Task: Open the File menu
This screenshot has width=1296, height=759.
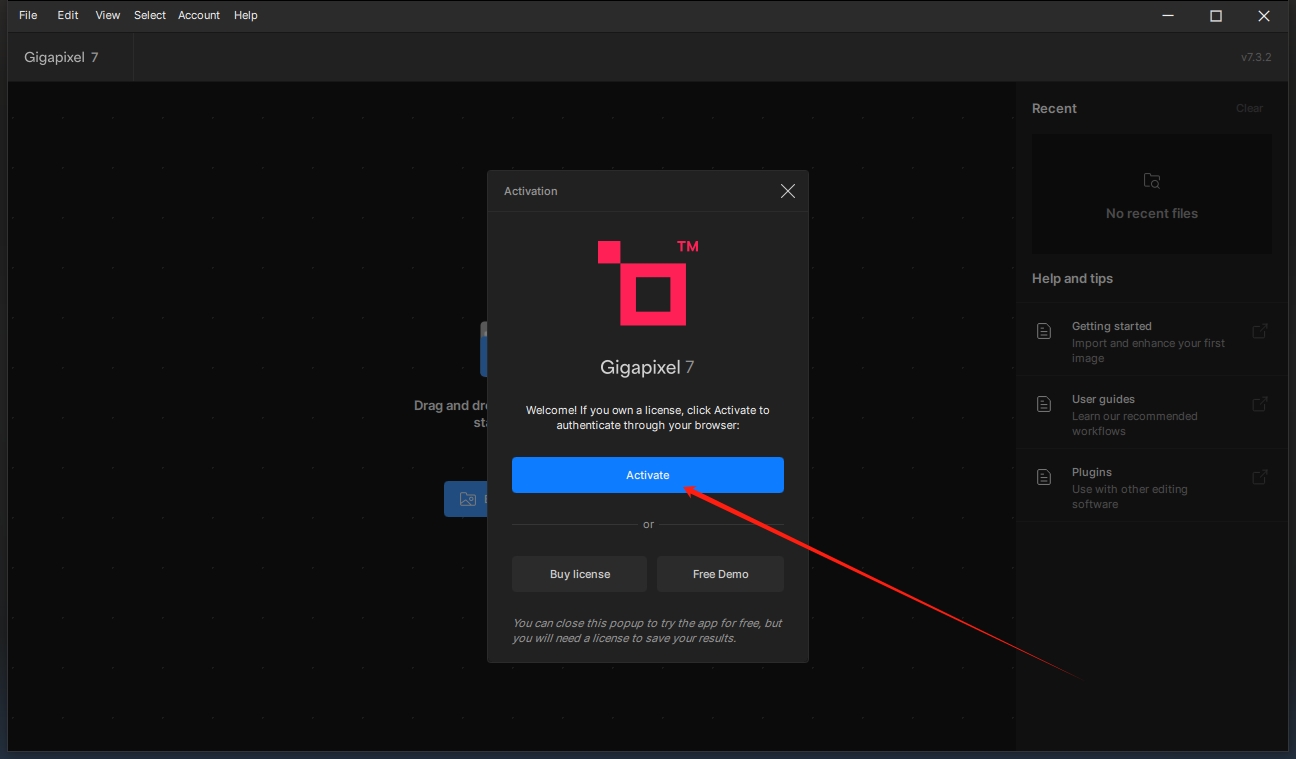Action: pos(28,15)
